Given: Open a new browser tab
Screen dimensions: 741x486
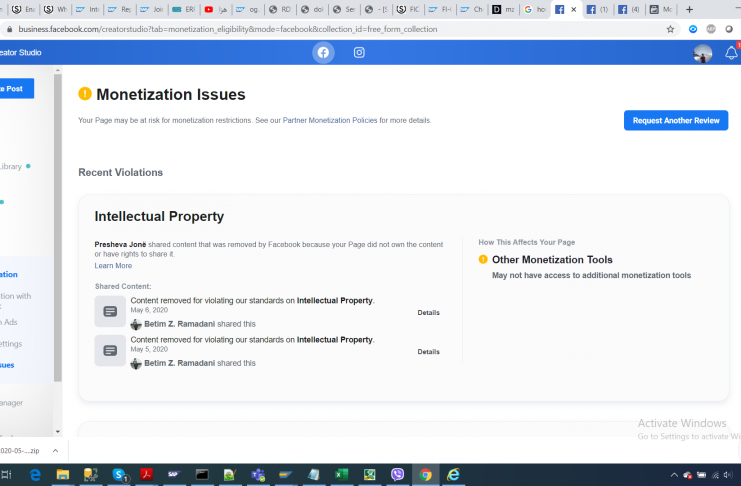Looking at the screenshot, I should [x=689, y=9].
